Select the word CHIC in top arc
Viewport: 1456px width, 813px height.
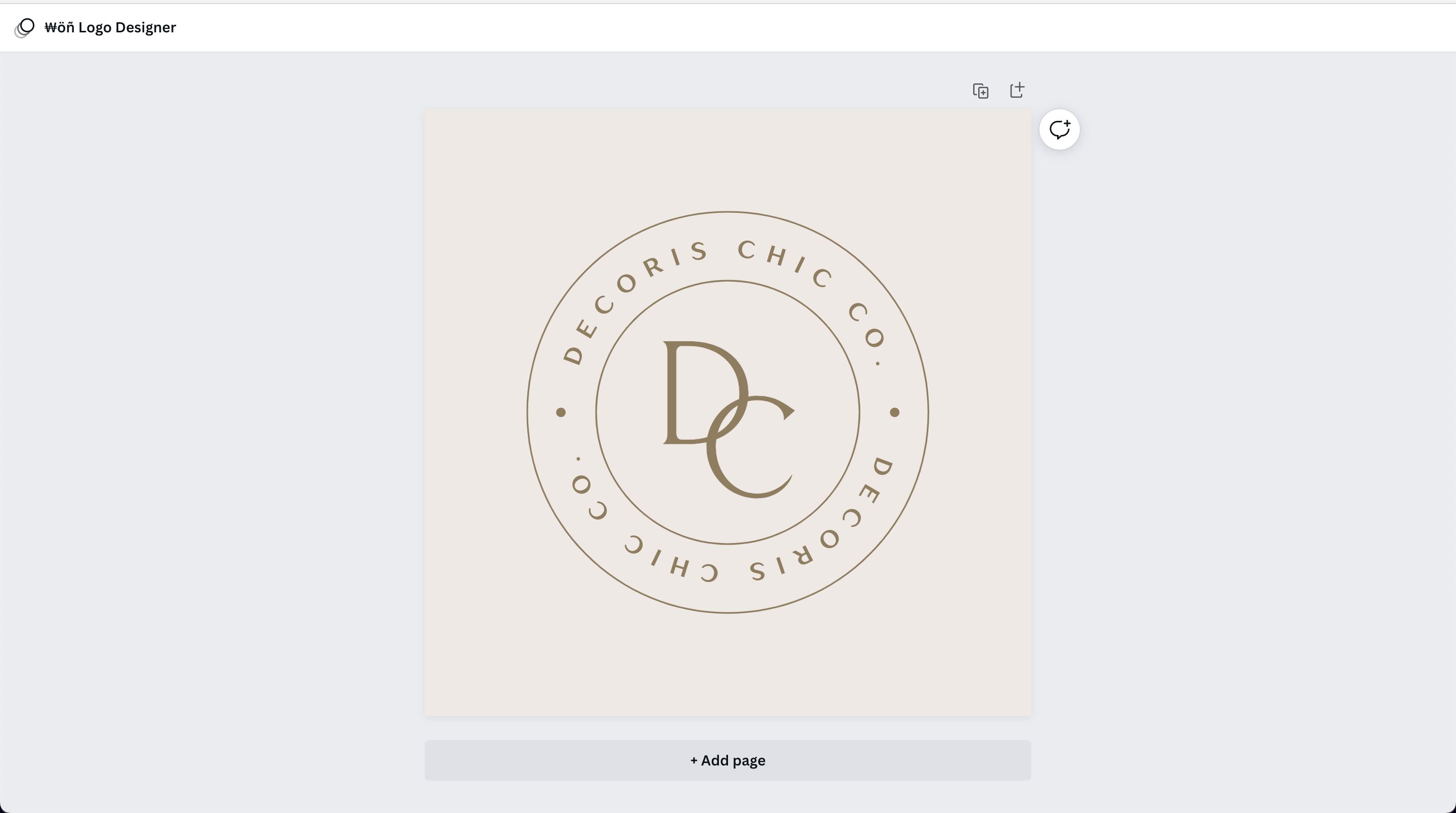point(786,263)
